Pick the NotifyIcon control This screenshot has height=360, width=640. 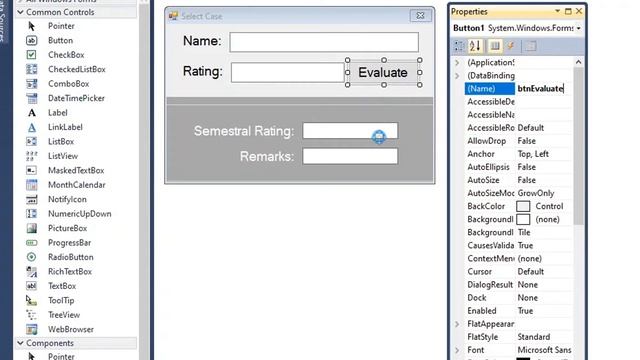pos(67,200)
